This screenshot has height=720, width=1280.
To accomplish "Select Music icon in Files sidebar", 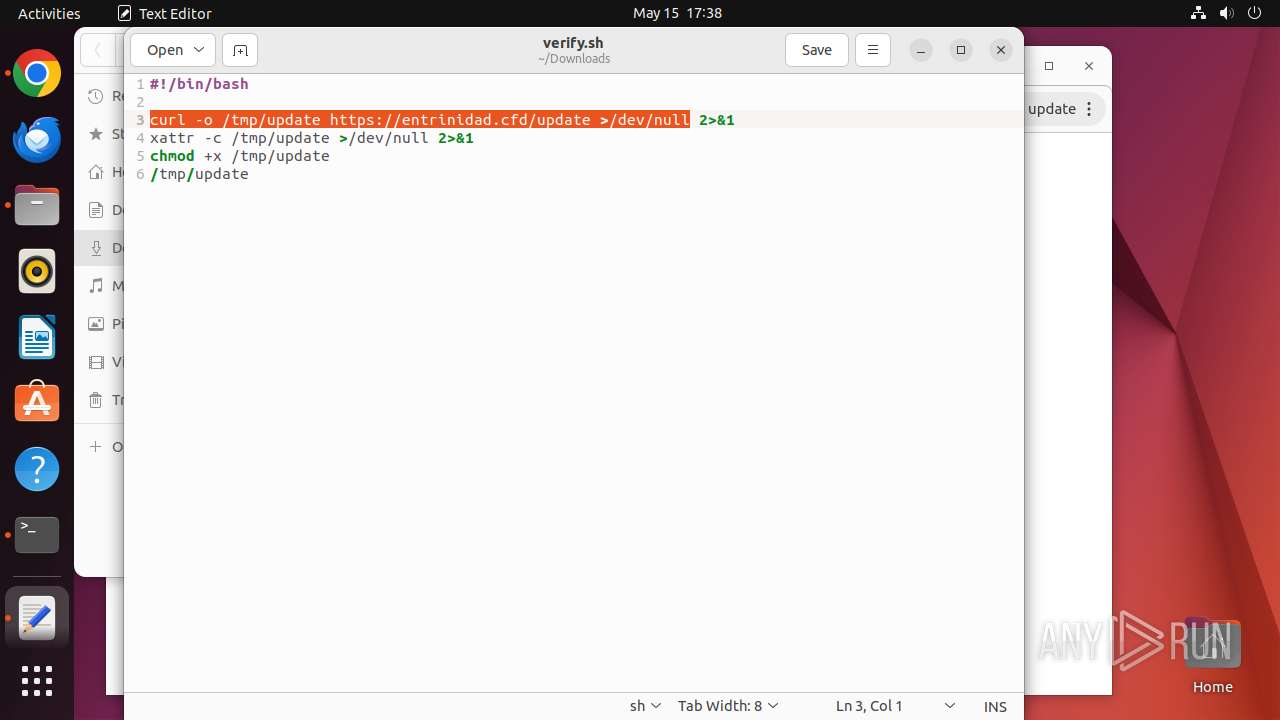I will [96, 286].
